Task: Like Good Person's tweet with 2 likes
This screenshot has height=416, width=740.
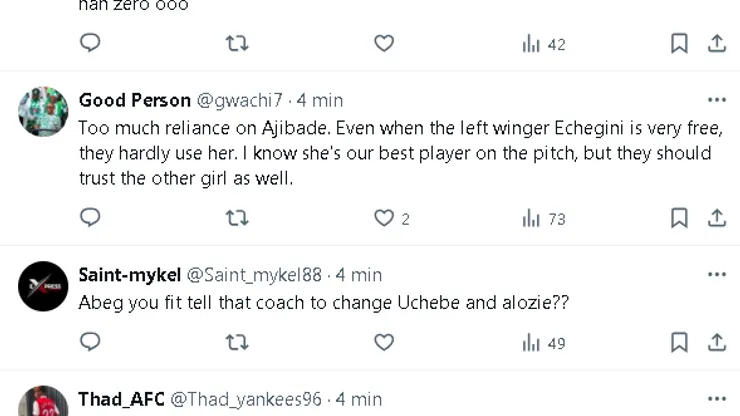Action: tap(384, 217)
